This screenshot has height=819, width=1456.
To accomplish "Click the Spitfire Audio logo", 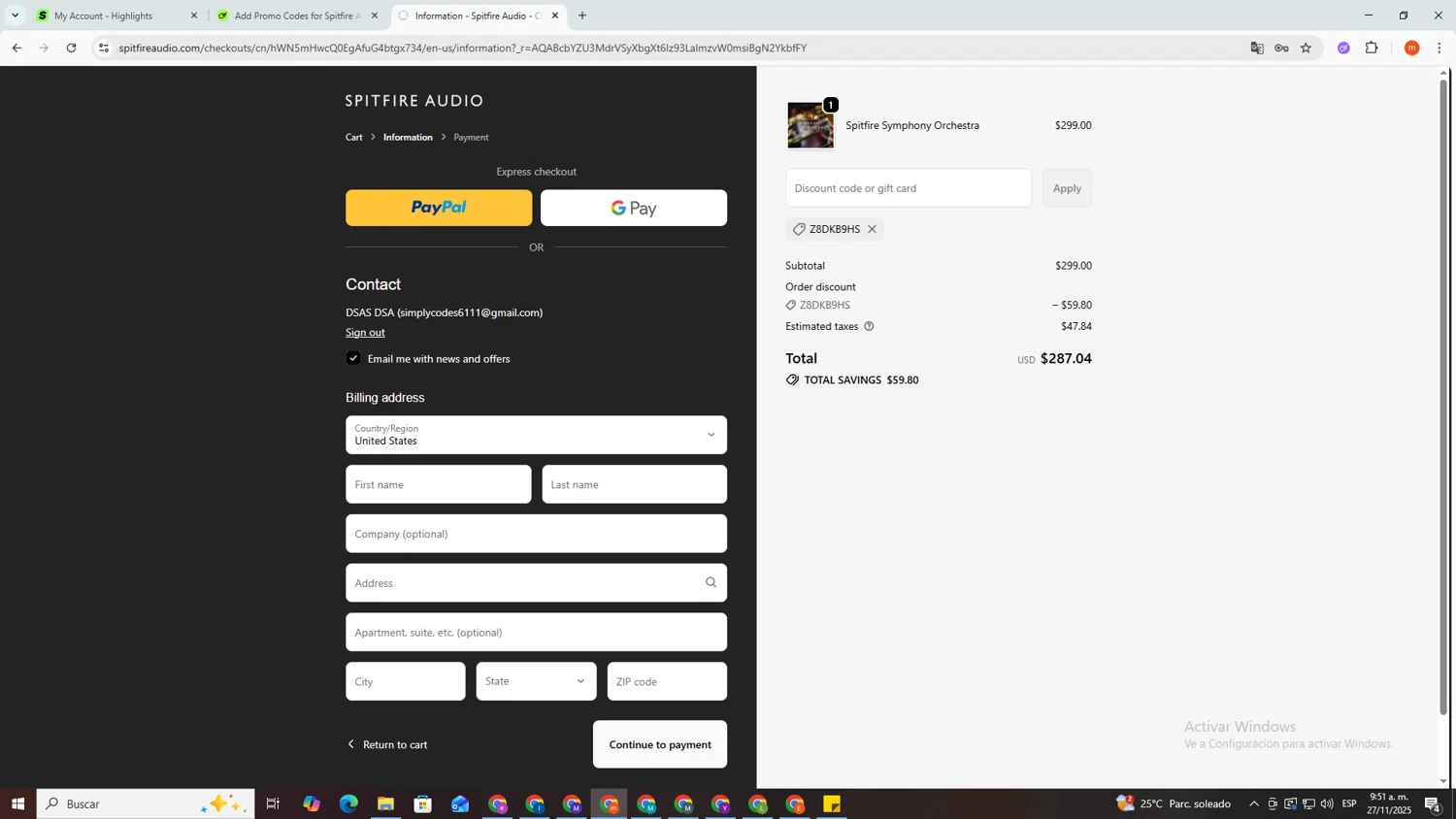I will click(414, 101).
